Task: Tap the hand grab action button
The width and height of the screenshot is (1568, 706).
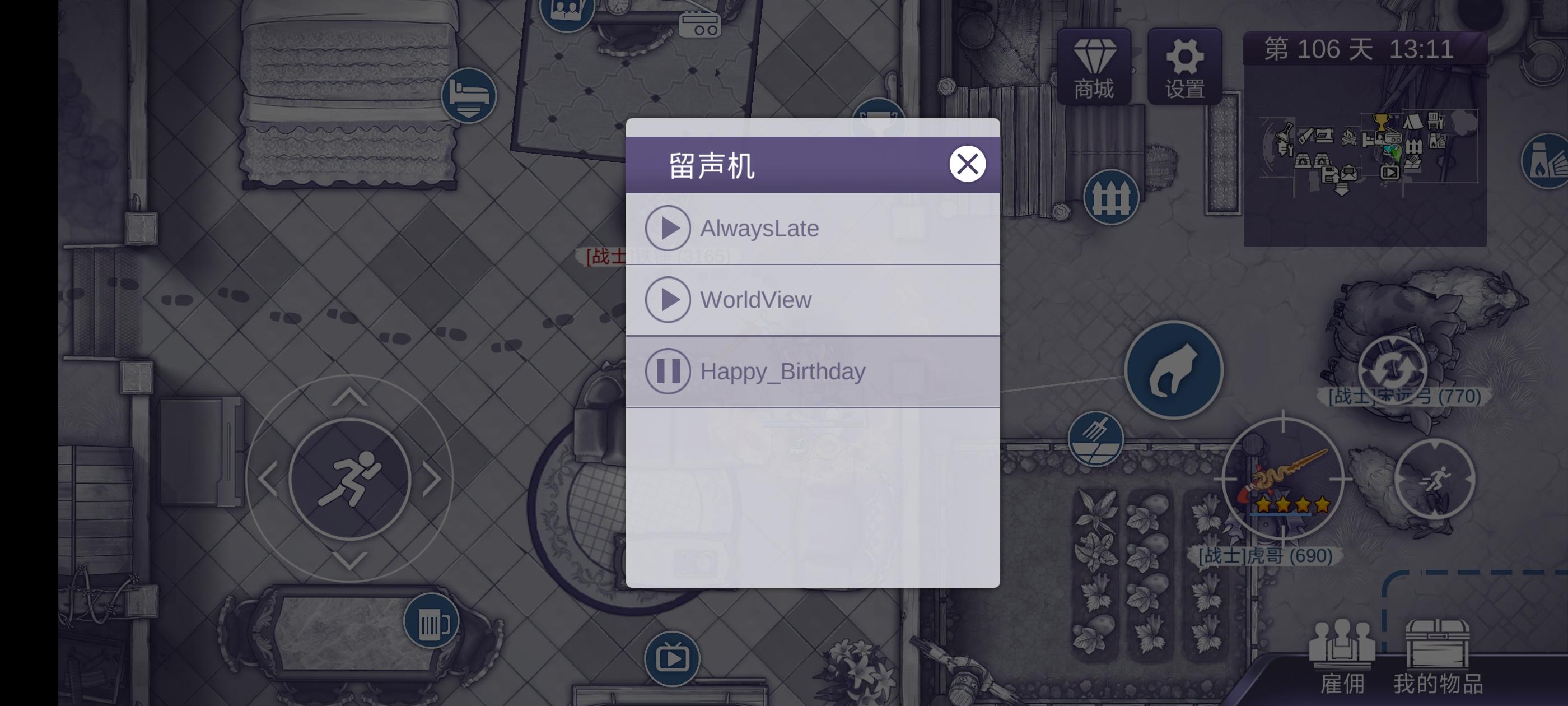Action: [1174, 370]
